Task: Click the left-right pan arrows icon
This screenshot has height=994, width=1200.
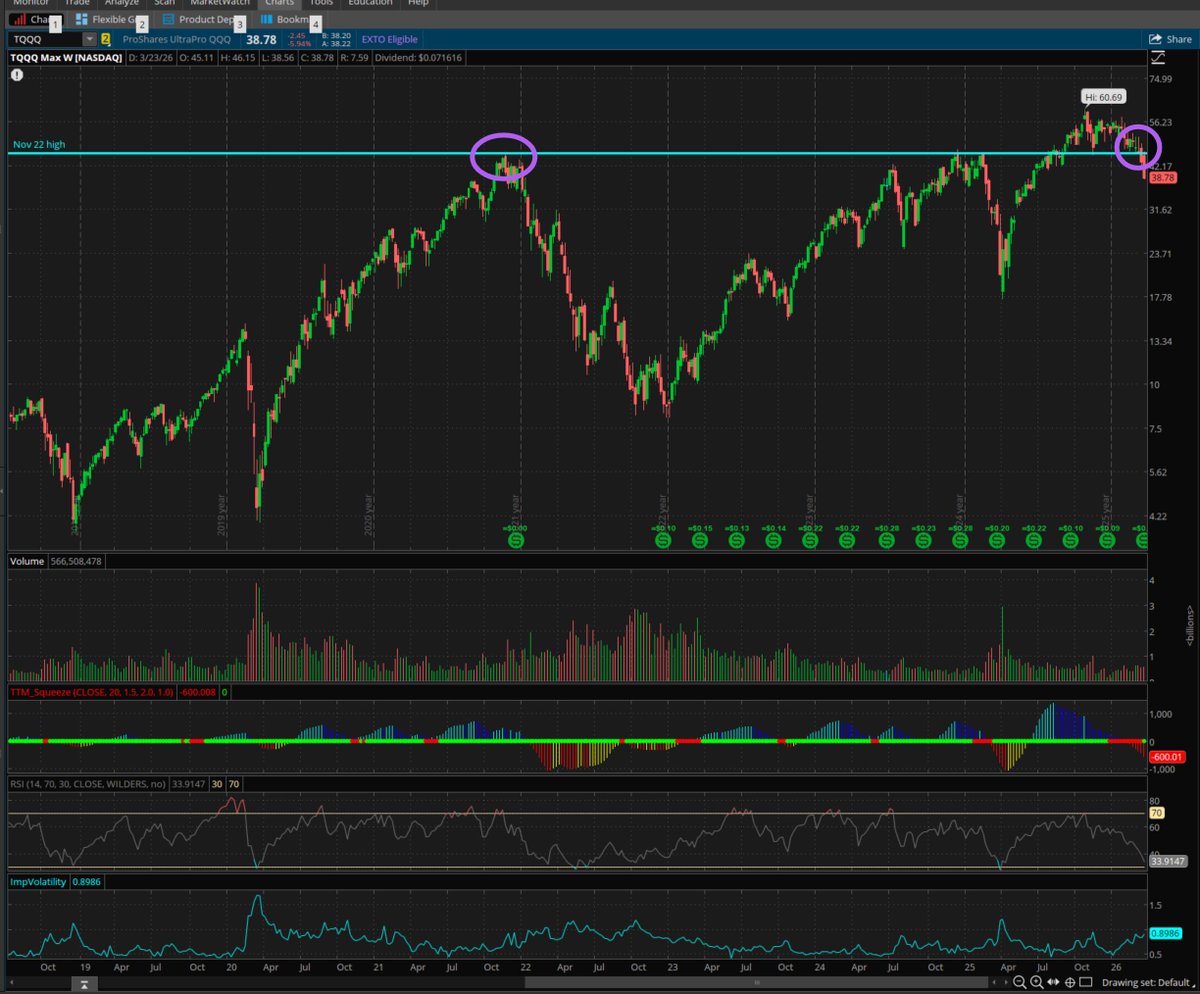Action: click(1053, 983)
